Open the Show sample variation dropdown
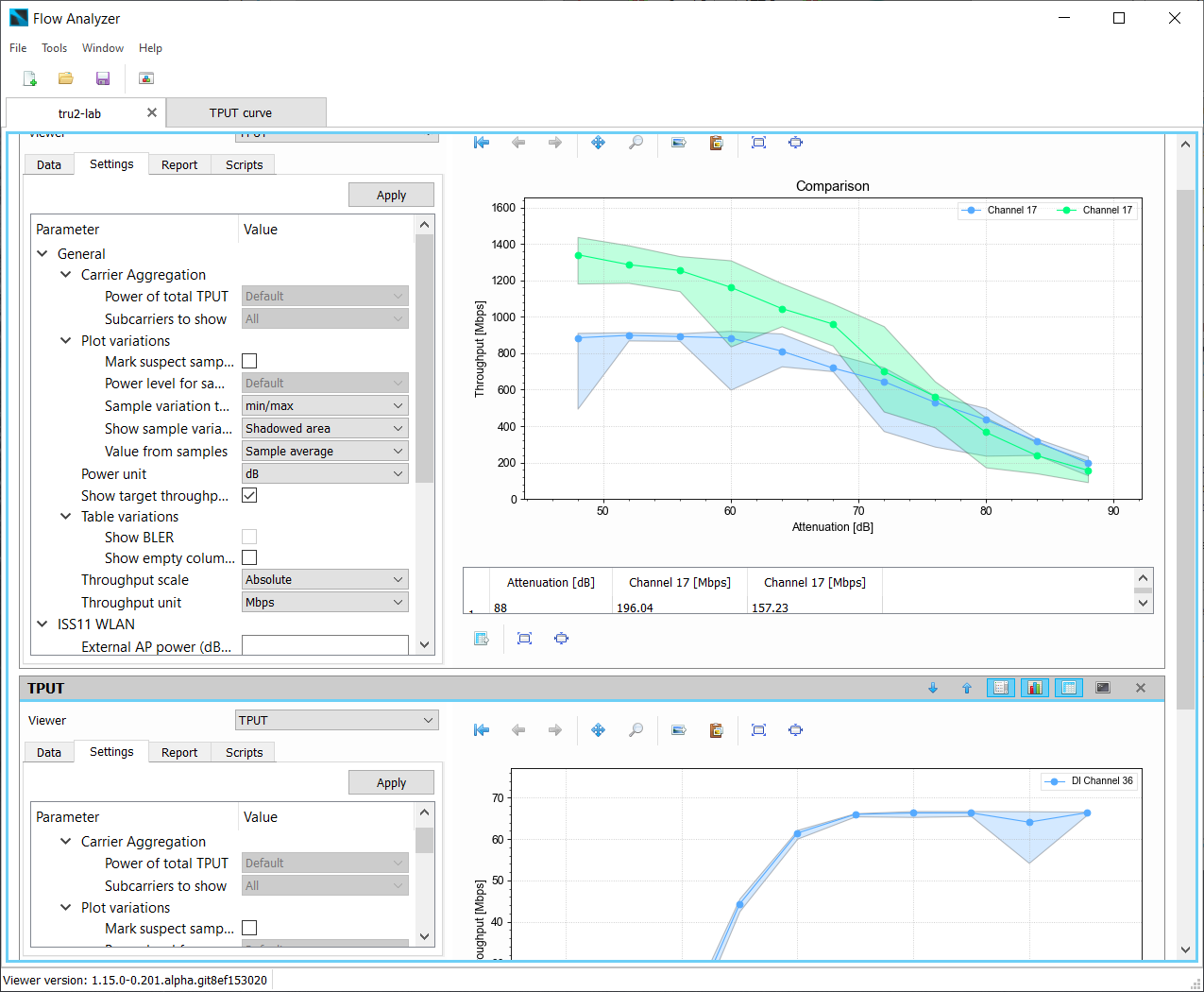The width and height of the screenshot is (1204, 992). pos(325,428)
